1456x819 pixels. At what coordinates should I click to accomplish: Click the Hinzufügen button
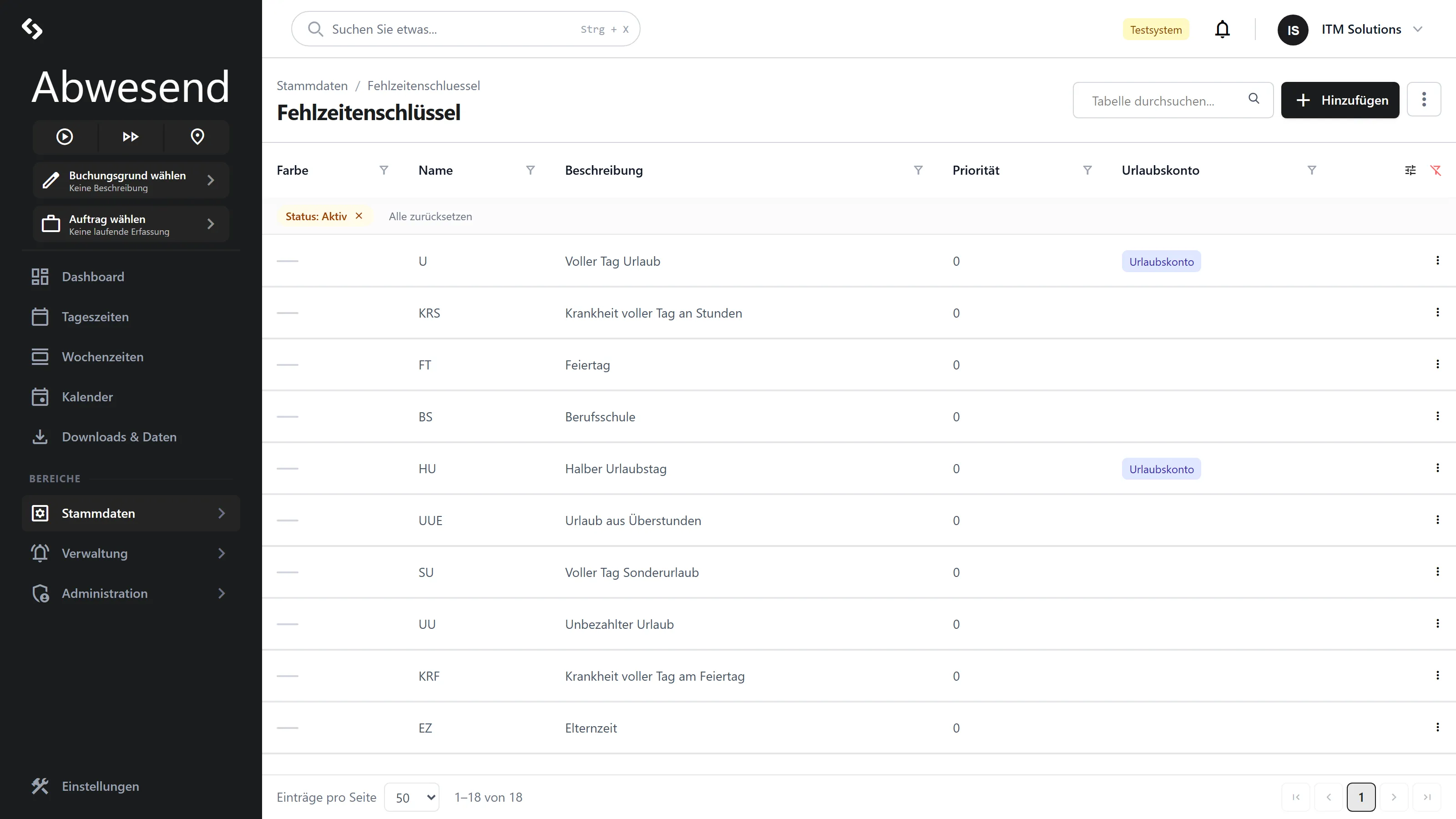click(1340, 100)
